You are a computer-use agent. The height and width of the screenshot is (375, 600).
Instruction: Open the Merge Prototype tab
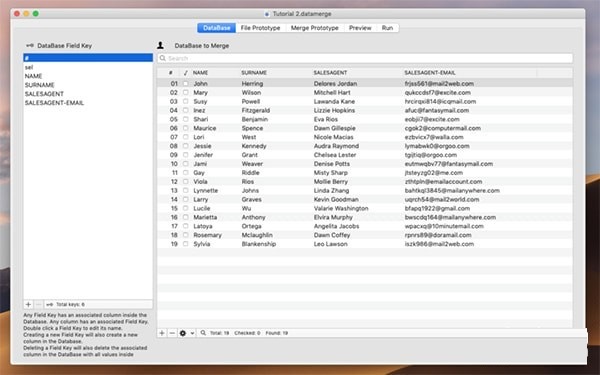click(x=315, y=28)
